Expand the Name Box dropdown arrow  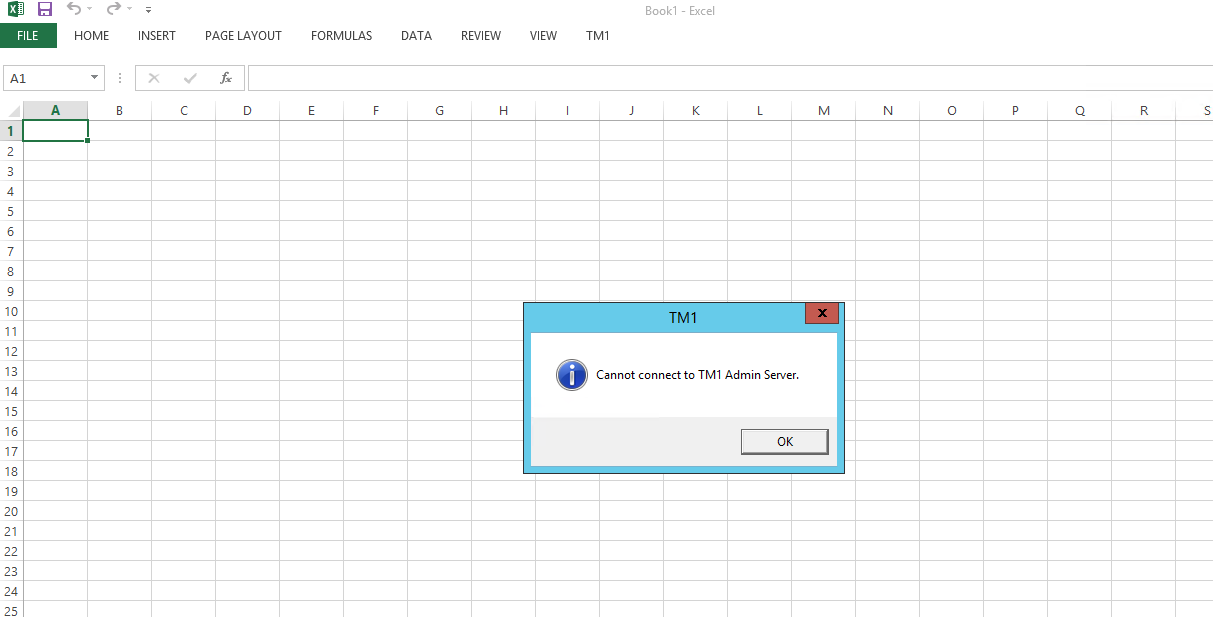[x=95, y=78]
